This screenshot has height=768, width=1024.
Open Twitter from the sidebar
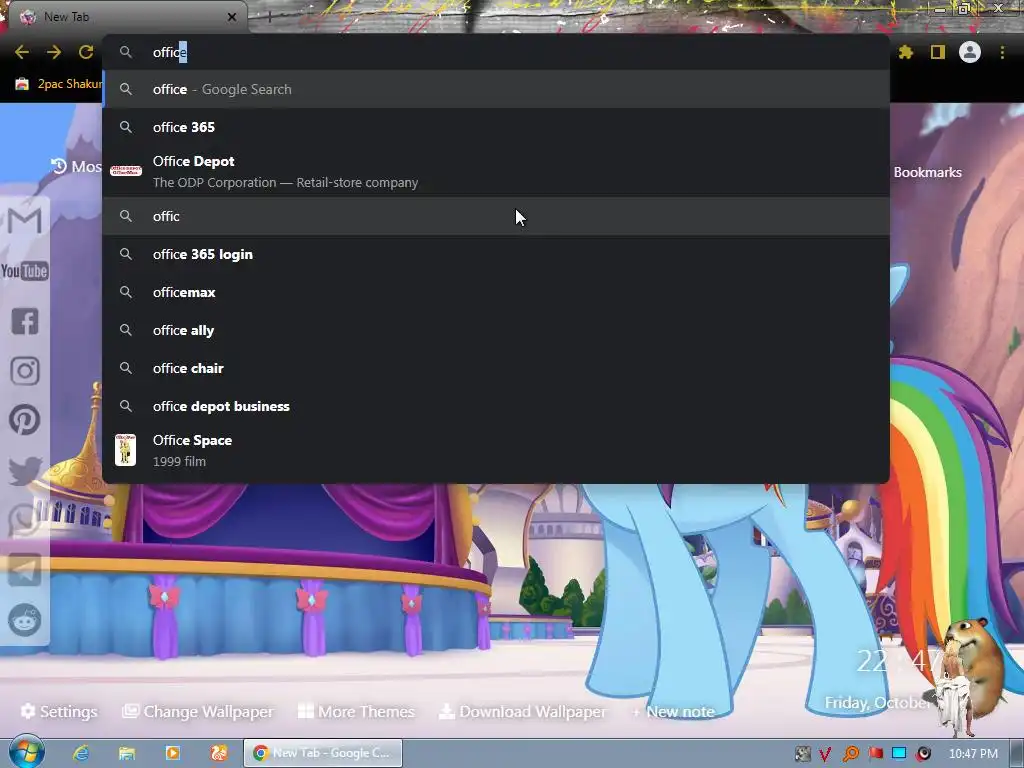click(x=25, y=470)
